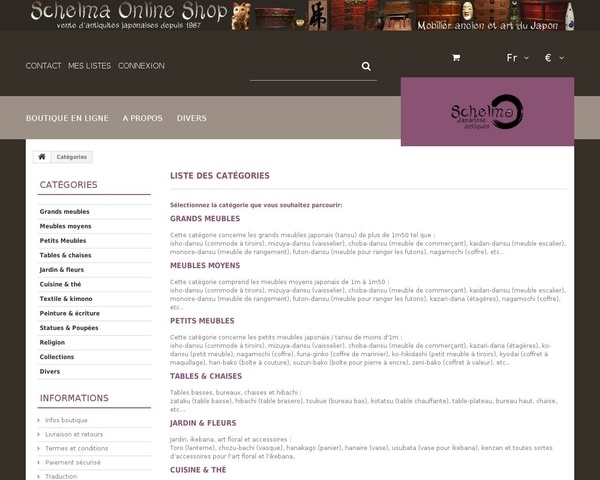Open the shopping cart icon
This screenshot has height=480, width=600.
(x=456, y=58)
